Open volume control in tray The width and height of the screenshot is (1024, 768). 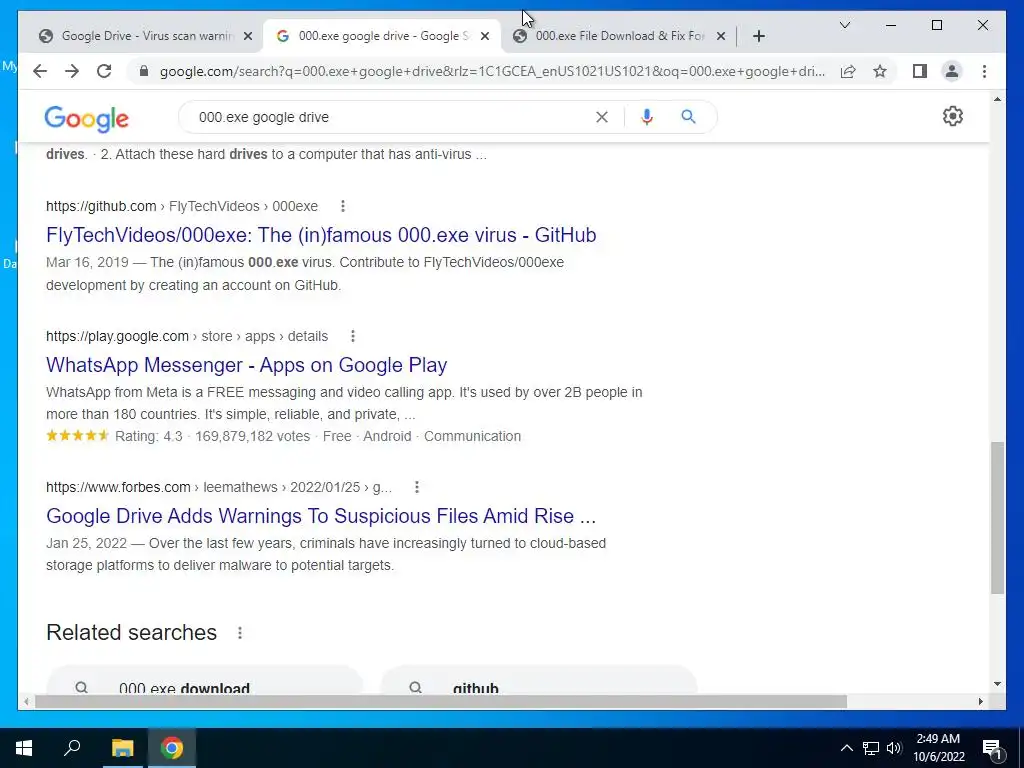[x=894, y=748]
